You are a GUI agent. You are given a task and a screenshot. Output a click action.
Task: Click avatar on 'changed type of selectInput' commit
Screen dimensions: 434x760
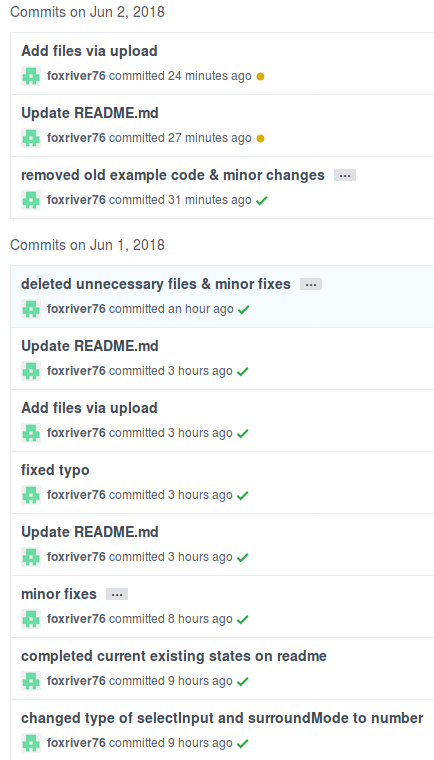click(x=31, y=743)
